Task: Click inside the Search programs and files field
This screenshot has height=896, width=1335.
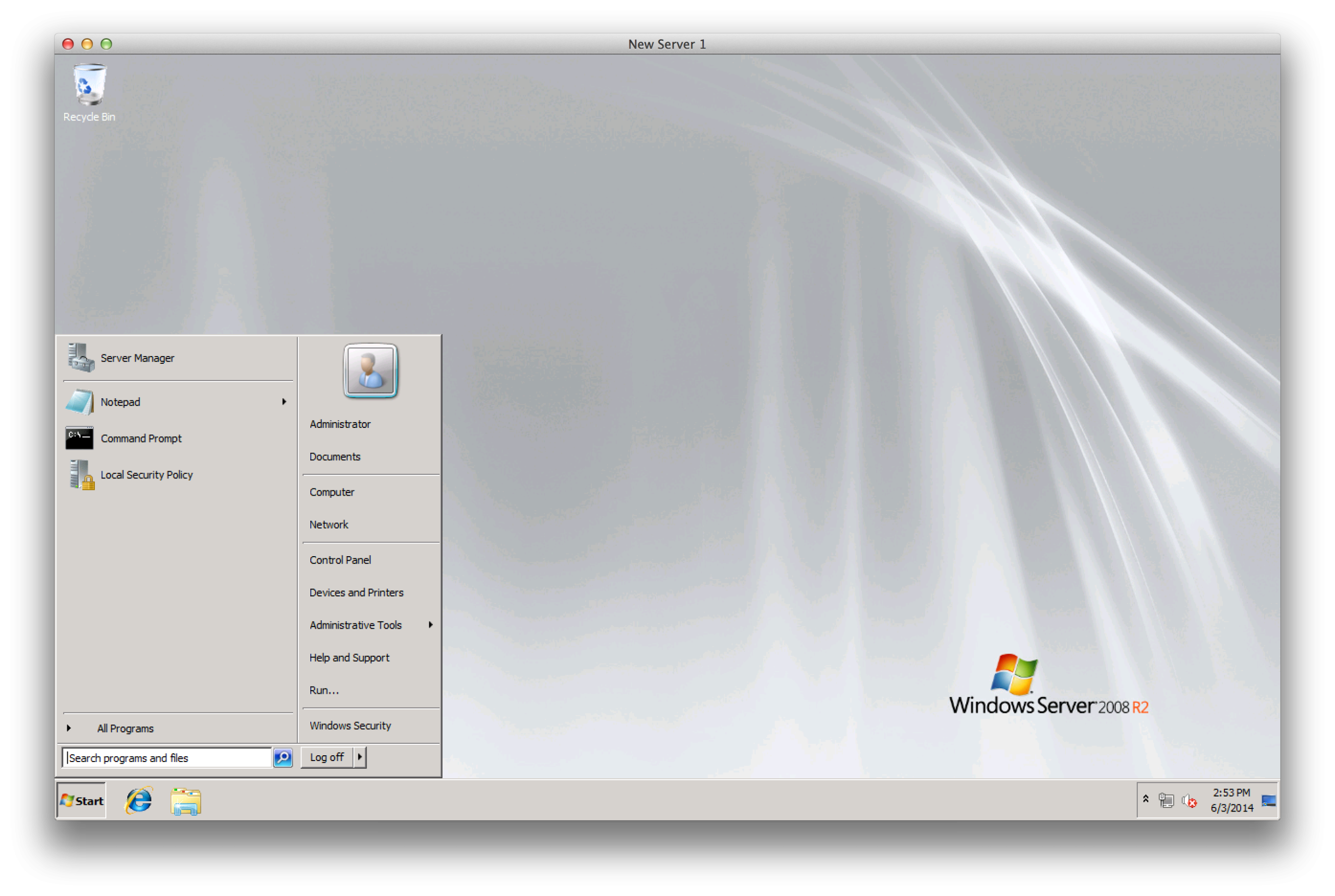Action: [x=166, y=757]
